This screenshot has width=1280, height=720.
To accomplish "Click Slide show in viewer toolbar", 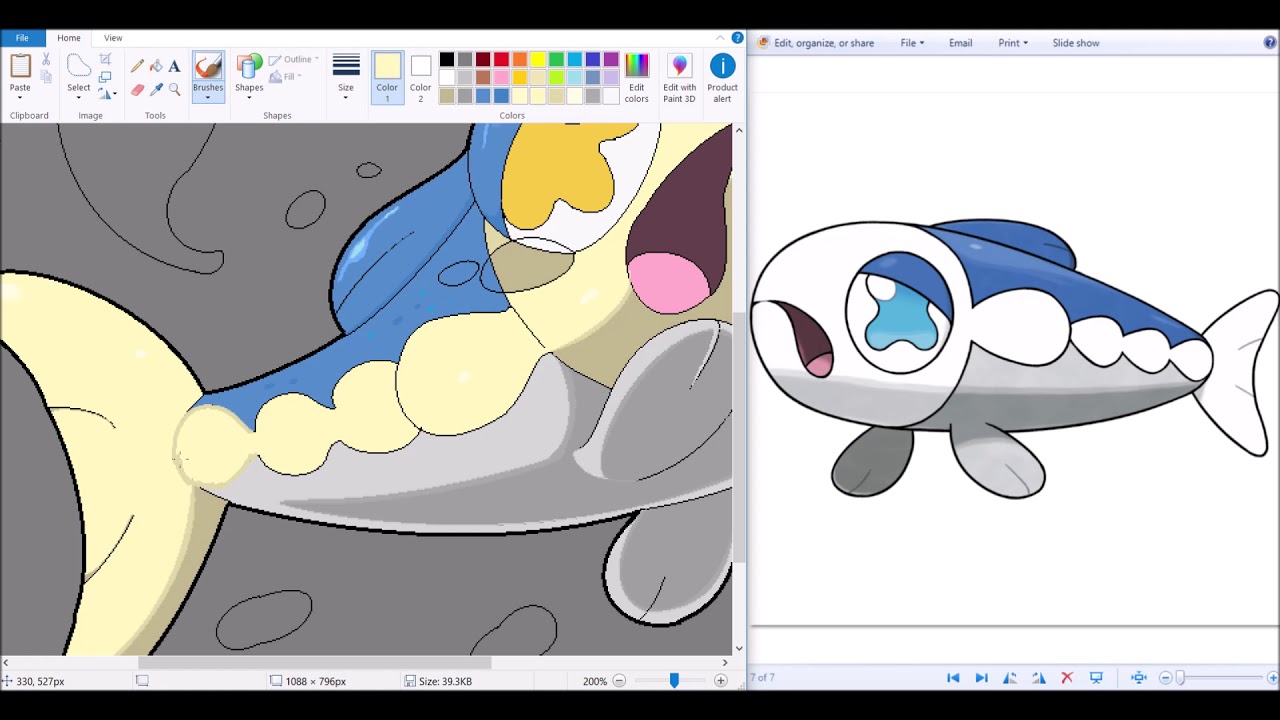I will [1075, 43].
